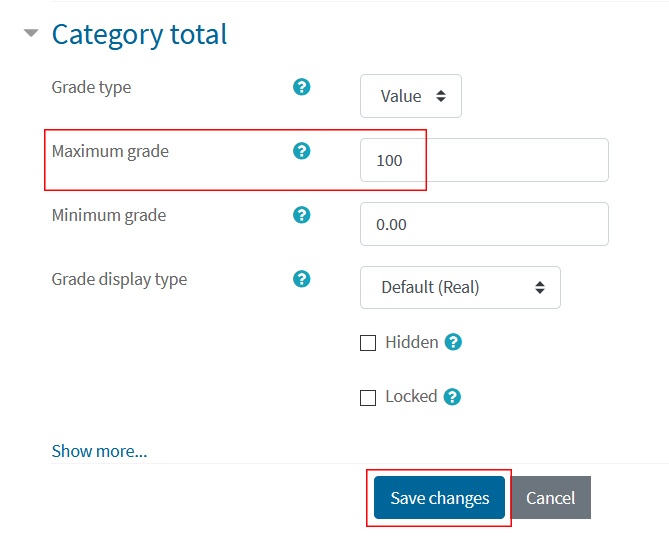Viewport: 669px width, 539px height.
Task: Click the Cancel button
Action: tap(550, 498)
